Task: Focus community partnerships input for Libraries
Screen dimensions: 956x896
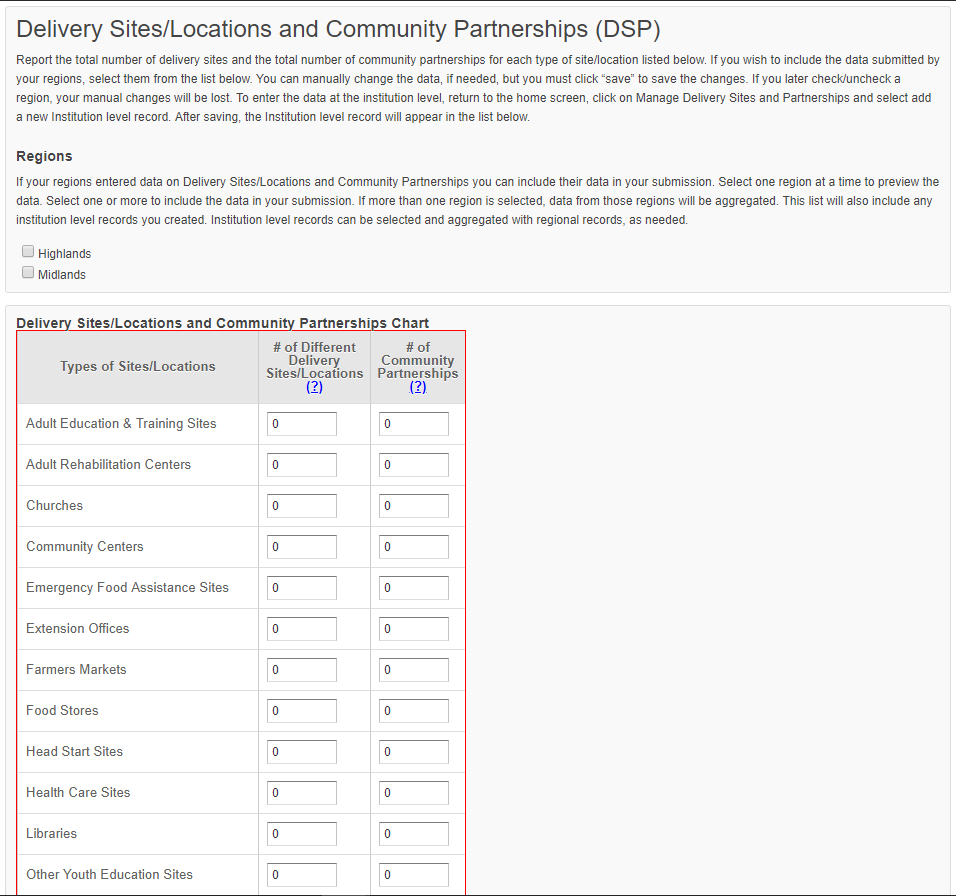Action: (x=414, y=834)
